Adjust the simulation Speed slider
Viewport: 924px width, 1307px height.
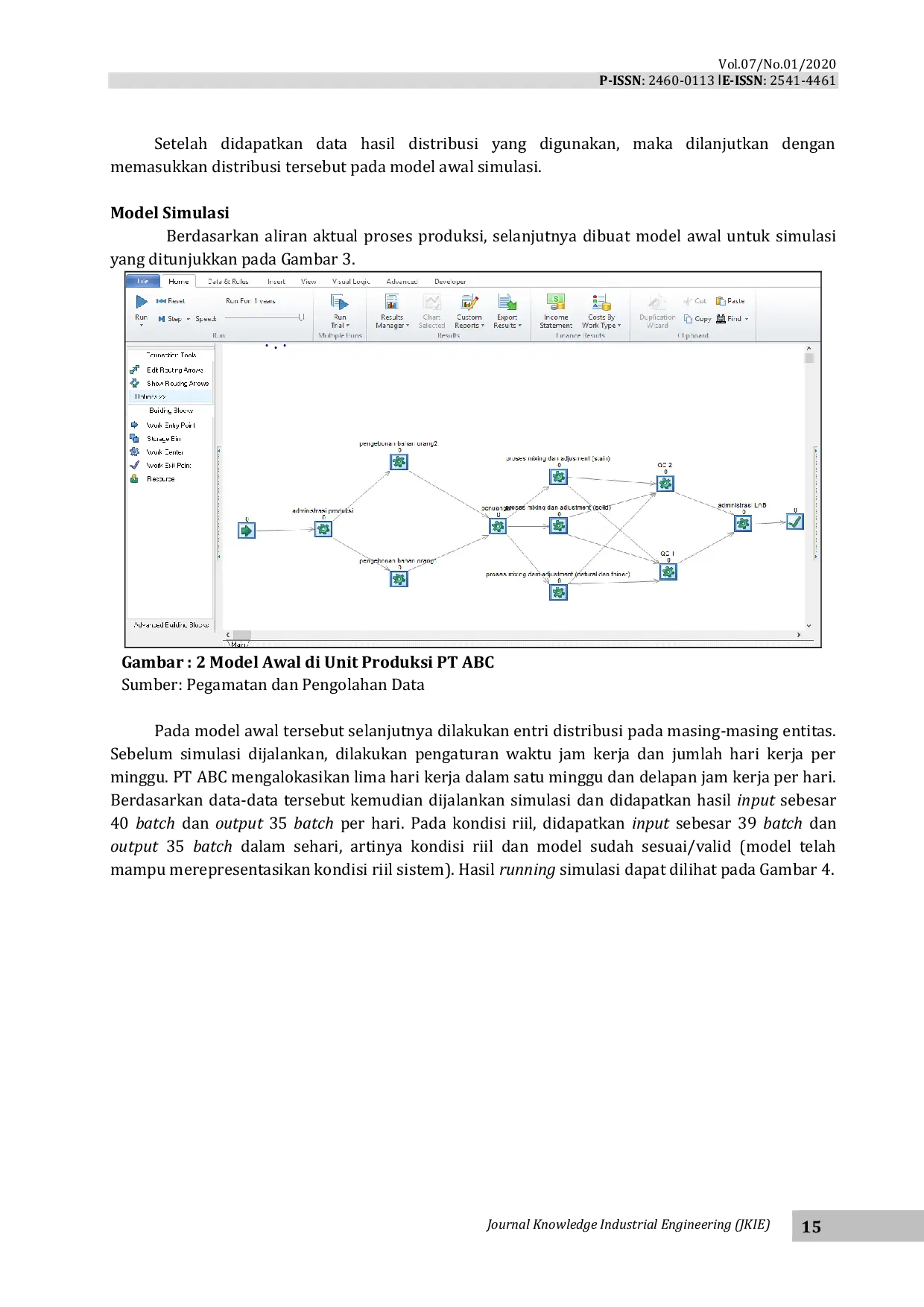click(x=300, y=318)
